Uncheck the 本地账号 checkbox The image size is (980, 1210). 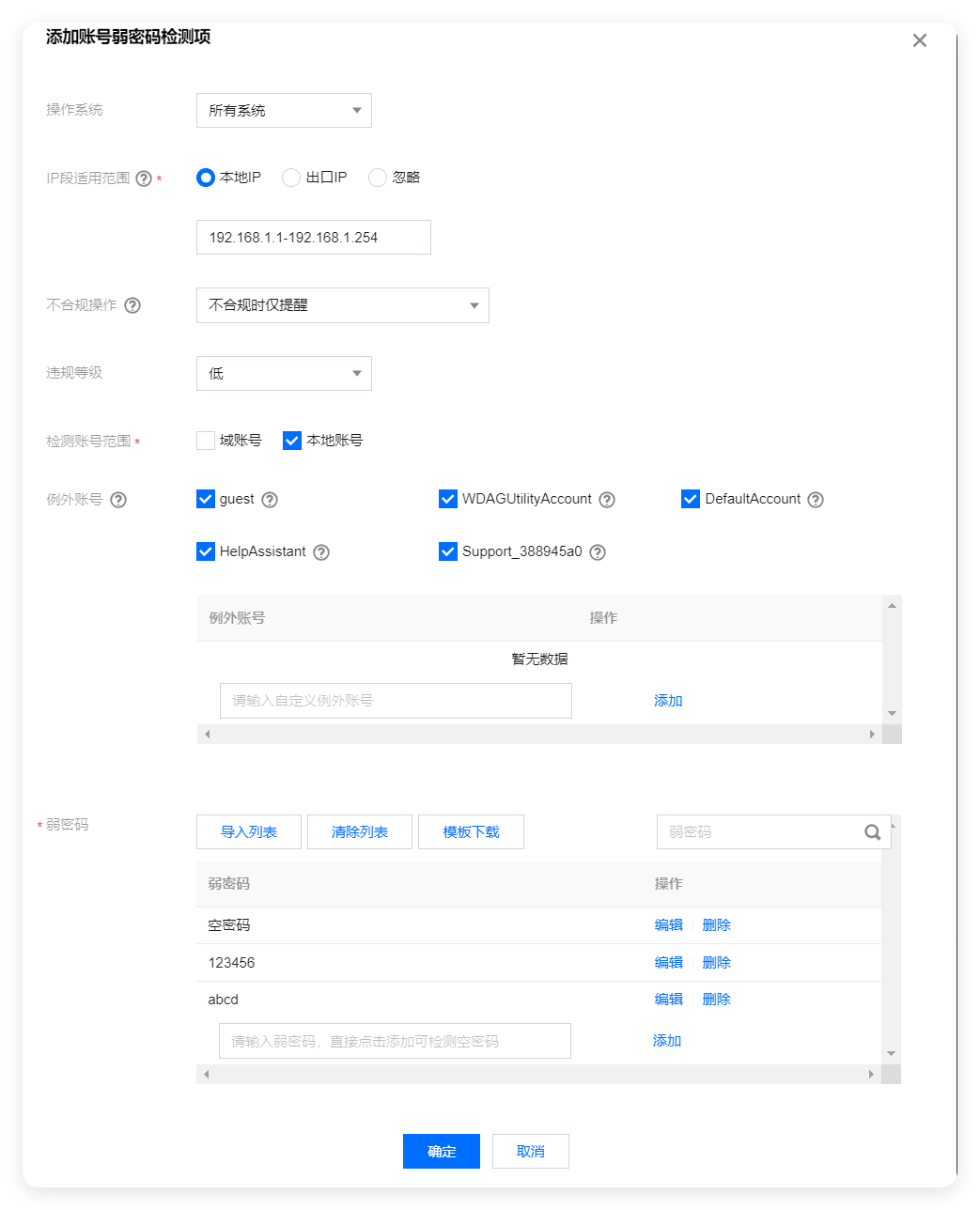click(x=292, y=441)
